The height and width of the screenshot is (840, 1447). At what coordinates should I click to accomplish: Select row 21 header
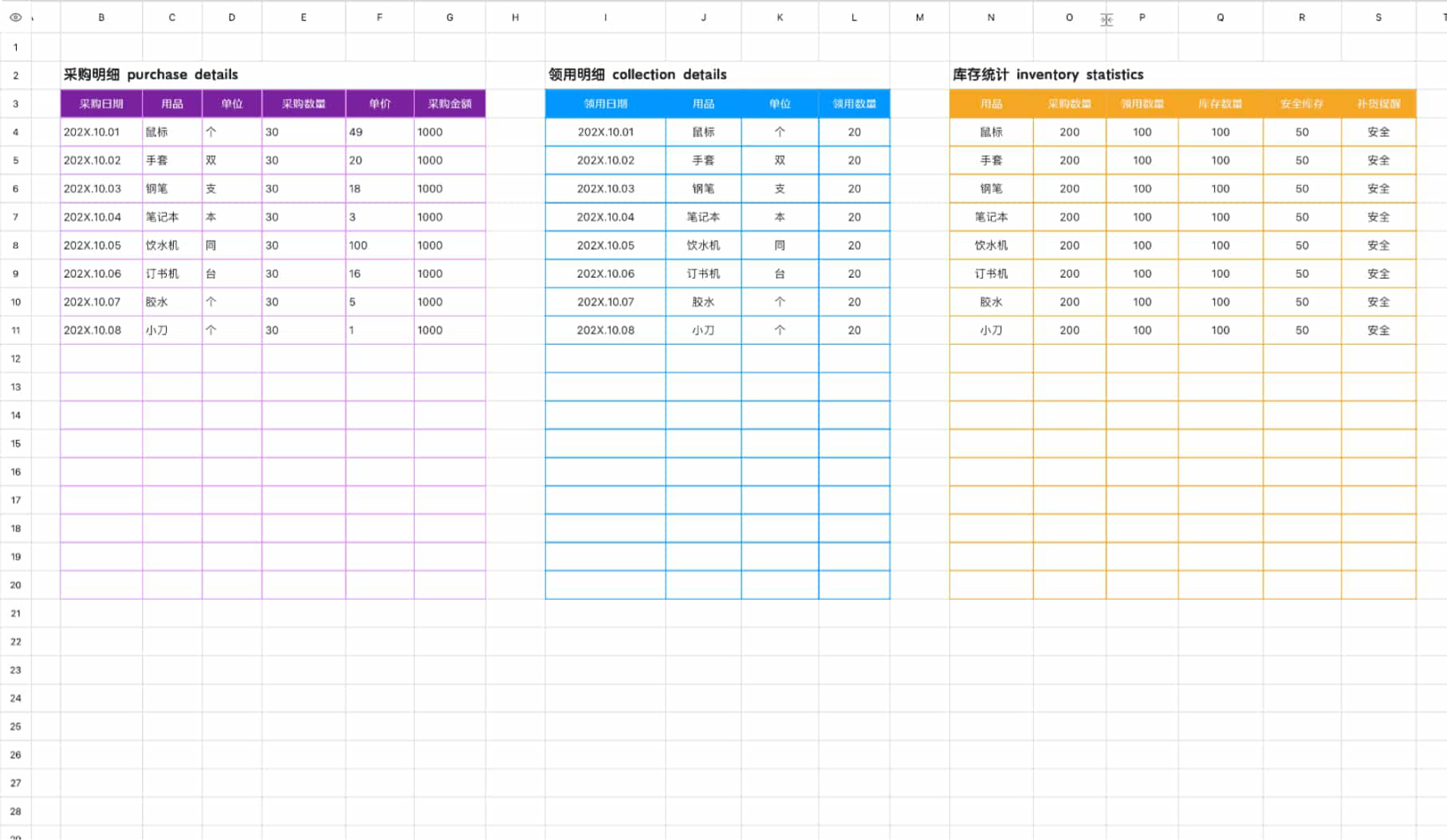15,613
